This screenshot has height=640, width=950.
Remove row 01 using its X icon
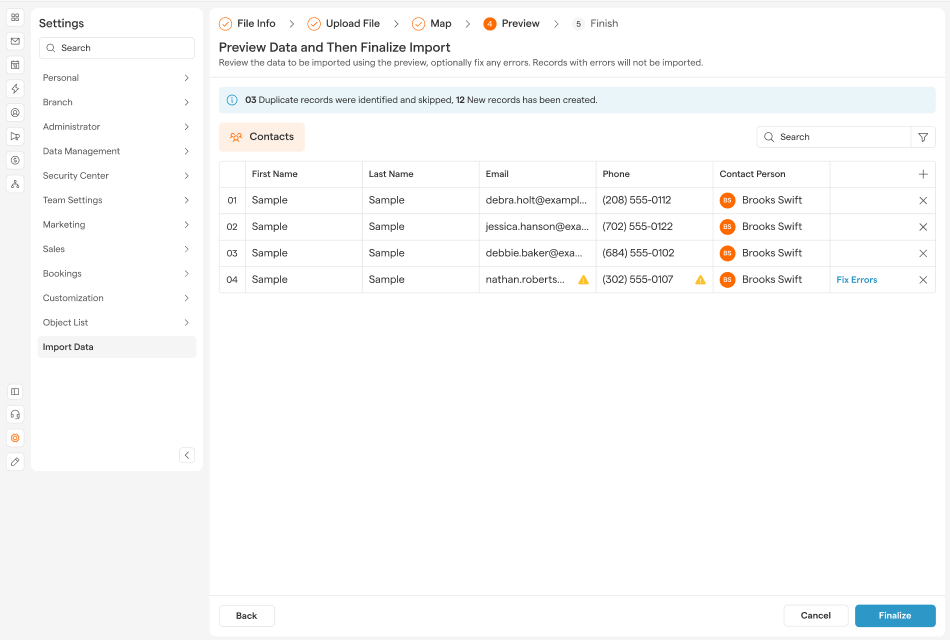pyautogui.click(x=923, y=200)
